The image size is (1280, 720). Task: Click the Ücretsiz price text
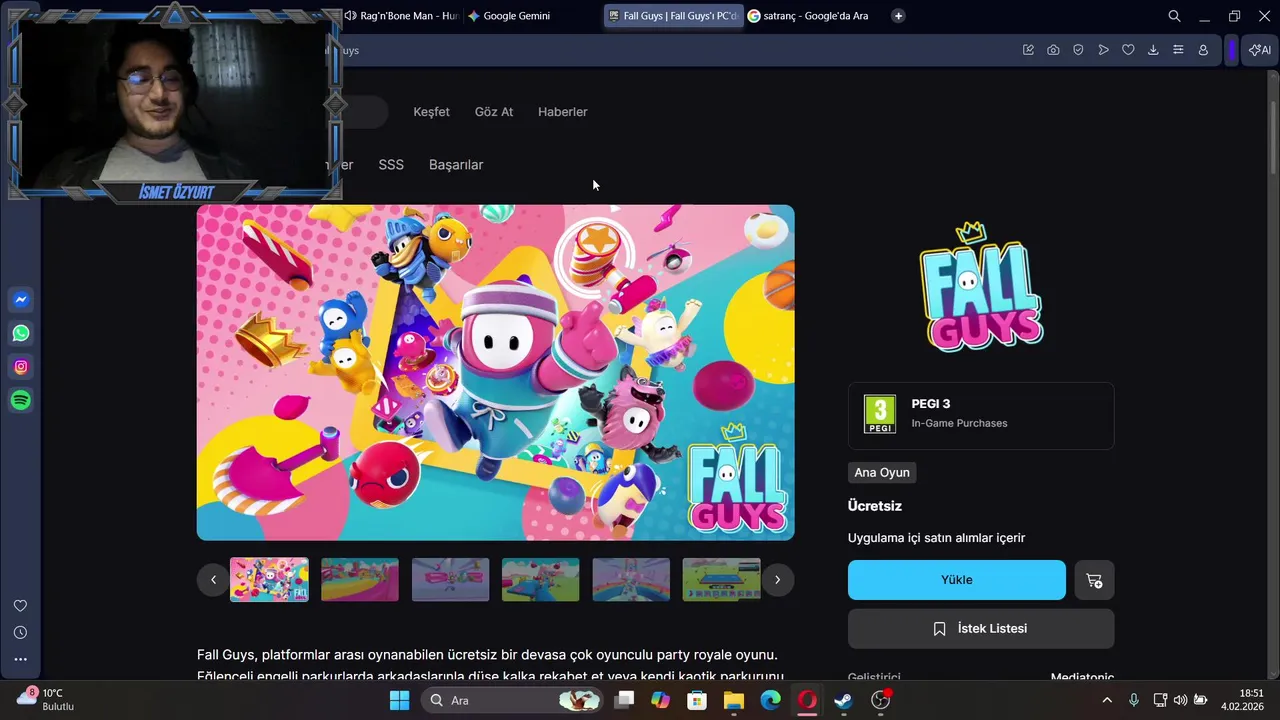875,506
